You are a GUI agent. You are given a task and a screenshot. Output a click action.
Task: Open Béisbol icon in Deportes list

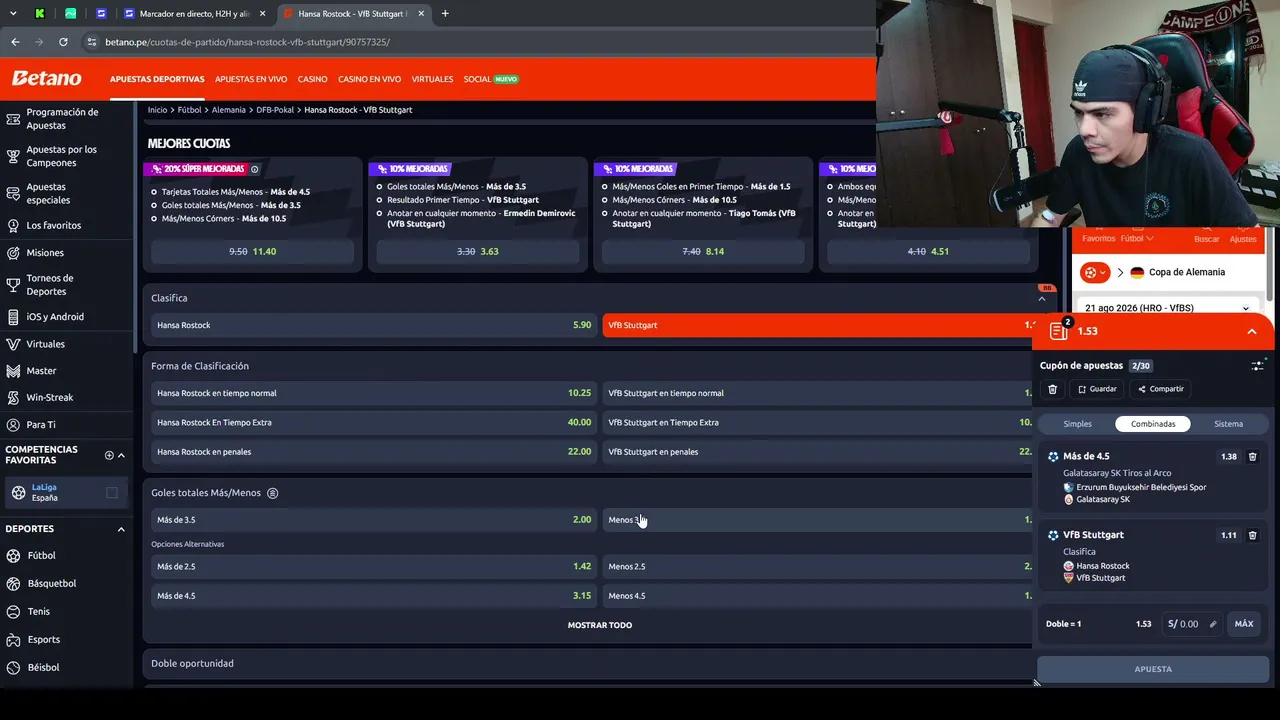[13, 667]
